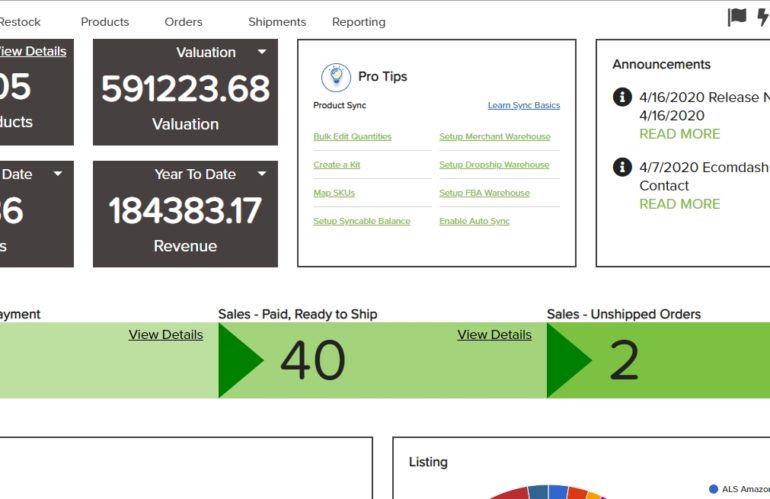
Task: Open the Reporting menu
Action: tap(358, 22)
